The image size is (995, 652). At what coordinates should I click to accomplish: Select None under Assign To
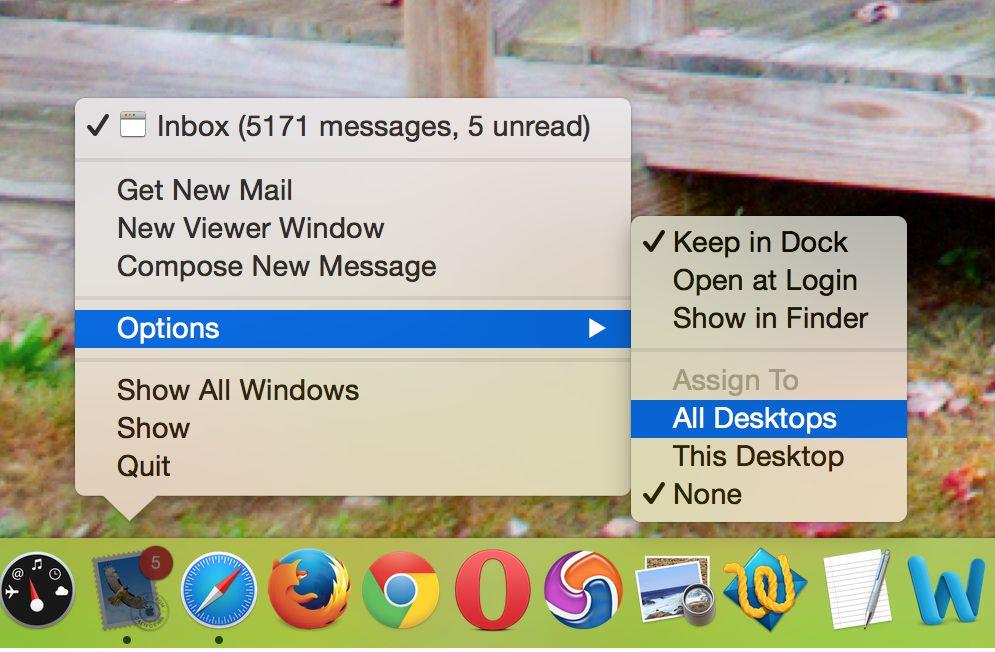pos(768,494)
